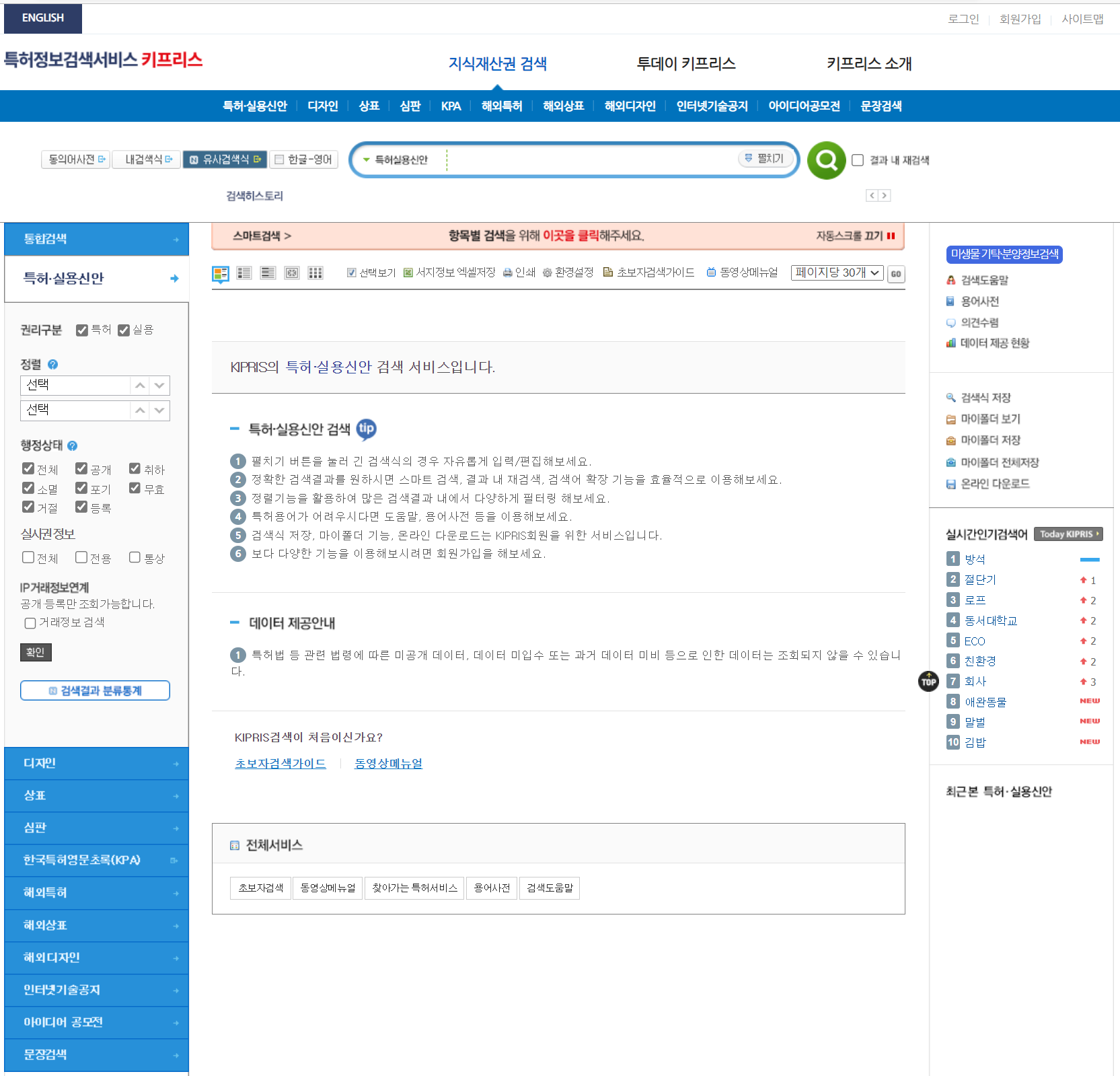Check 전용 under 실시권정보
Screen dimensions: 1120x1076
pos(81,557)
